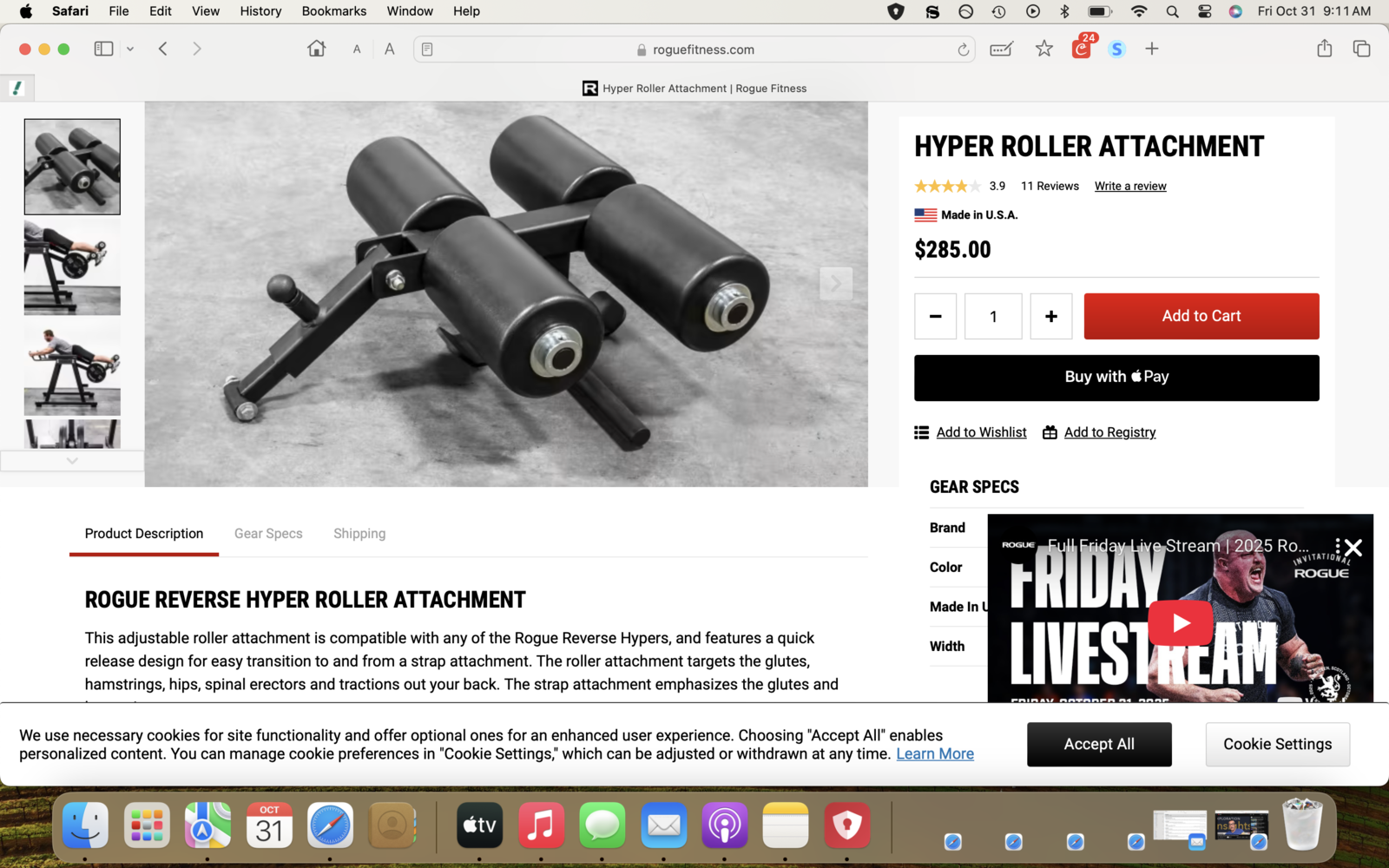1389x868 pixels.
Task: Click the home button in Safari's toolbar
Action: click(x=316, y=49)
